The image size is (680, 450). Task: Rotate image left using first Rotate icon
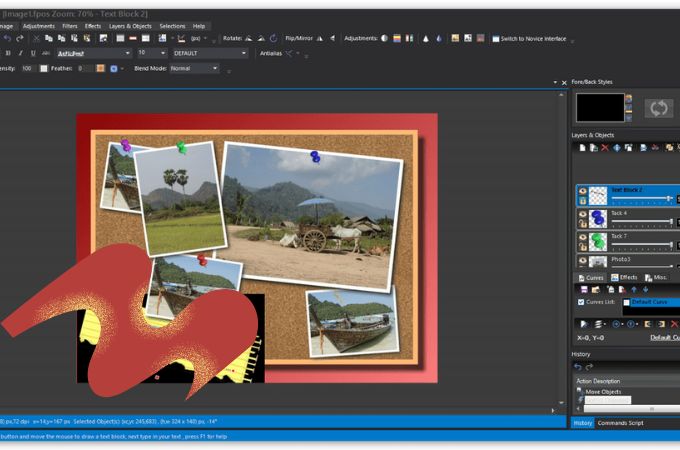[x=248, y=39]
